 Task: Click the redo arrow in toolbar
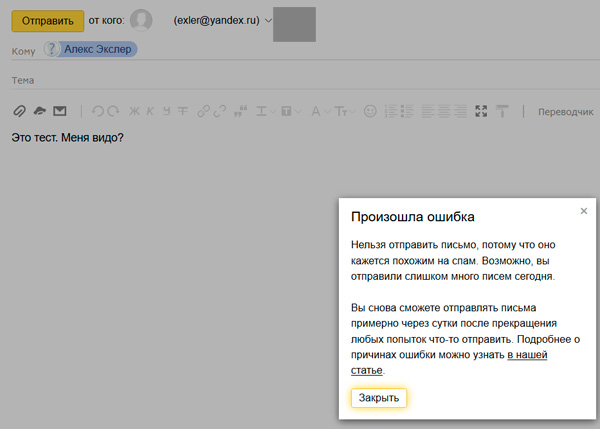[113, 111]
